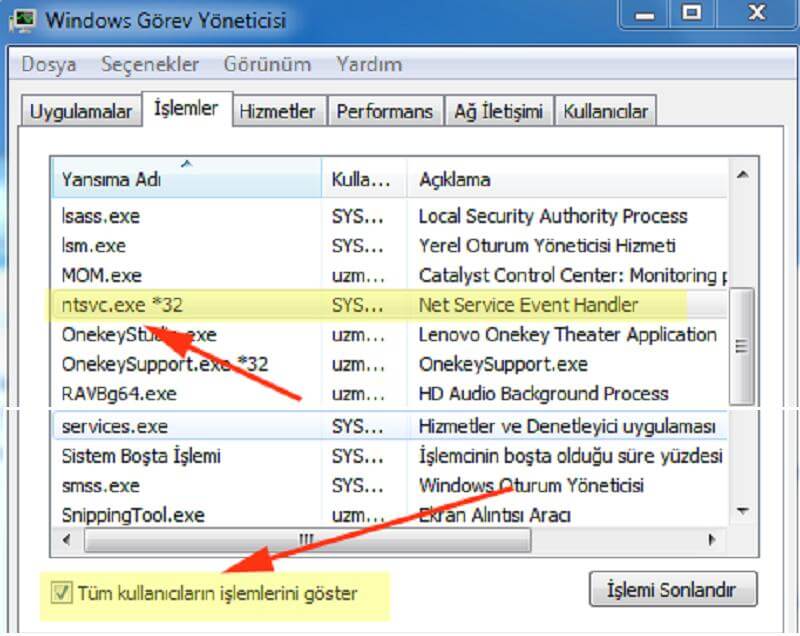
Task: Switch to the Uygulamalar tab
Action: (x=81, y=112)
